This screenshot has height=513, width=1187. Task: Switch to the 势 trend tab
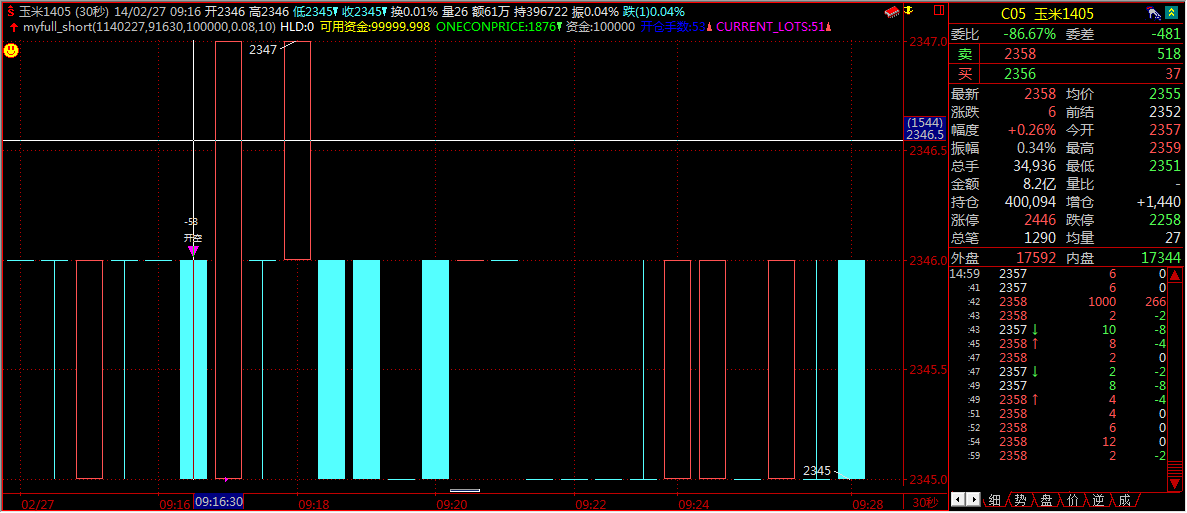1020,499
